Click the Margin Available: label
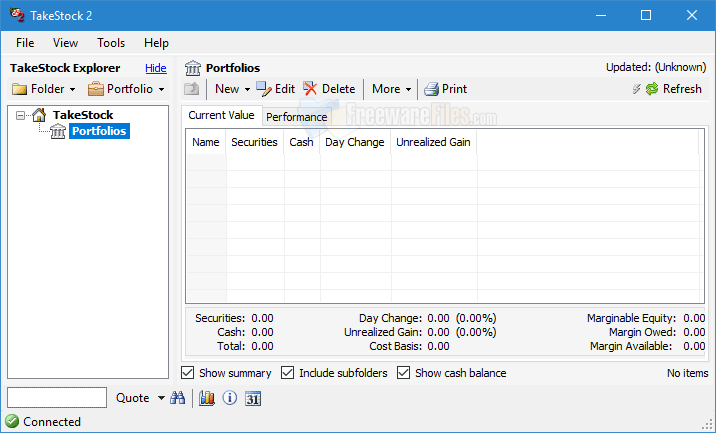The image size is (716, 433). point(631,347)
